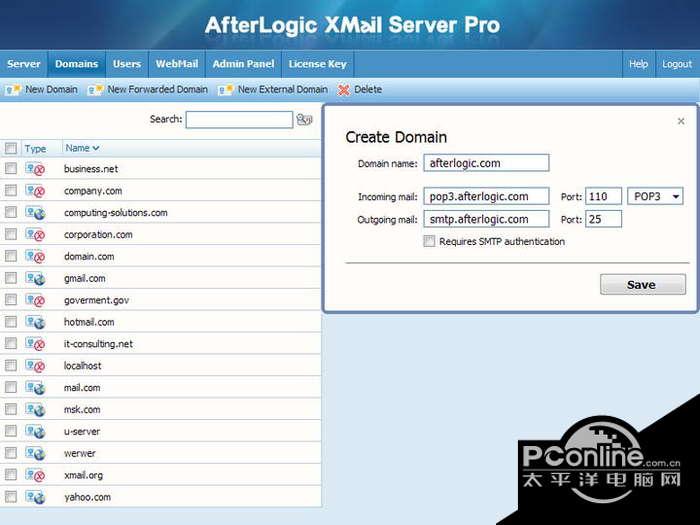Screen dimensions: 700x525
Task: Go to the WebMail tab
Action: coord(177,64)
